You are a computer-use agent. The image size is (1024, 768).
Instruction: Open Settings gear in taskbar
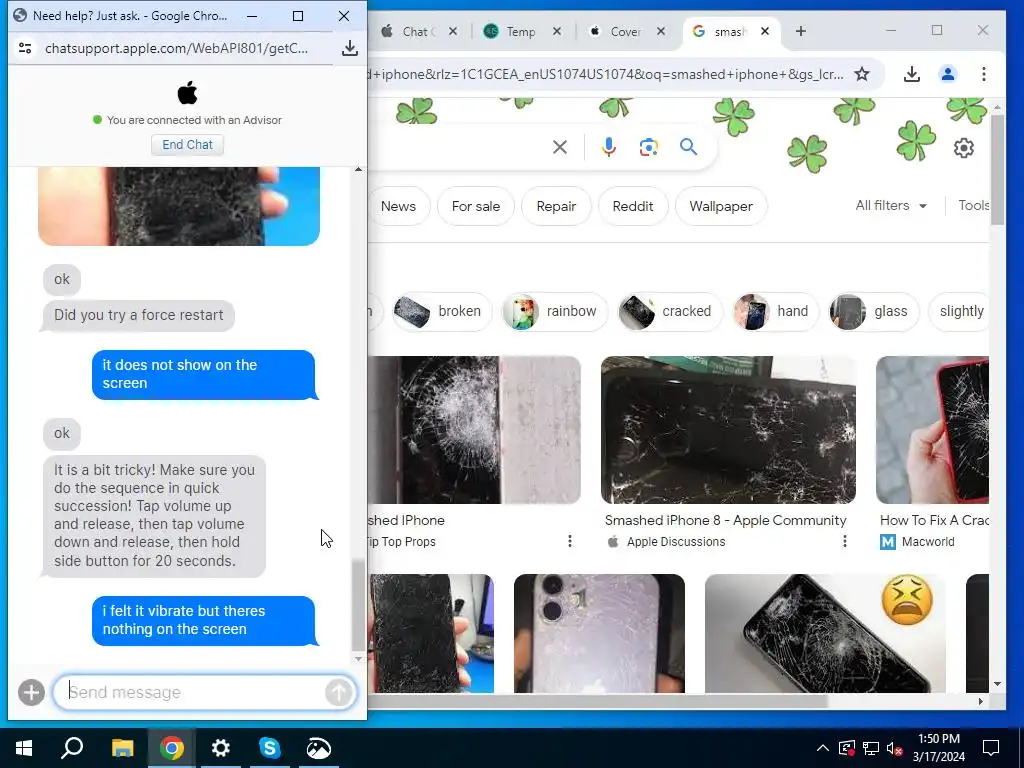(221, 748)
